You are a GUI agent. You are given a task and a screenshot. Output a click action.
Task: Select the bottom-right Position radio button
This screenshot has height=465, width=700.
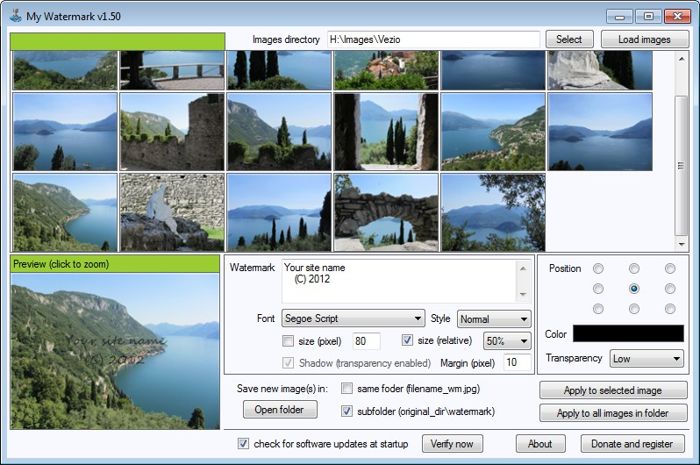670,309
